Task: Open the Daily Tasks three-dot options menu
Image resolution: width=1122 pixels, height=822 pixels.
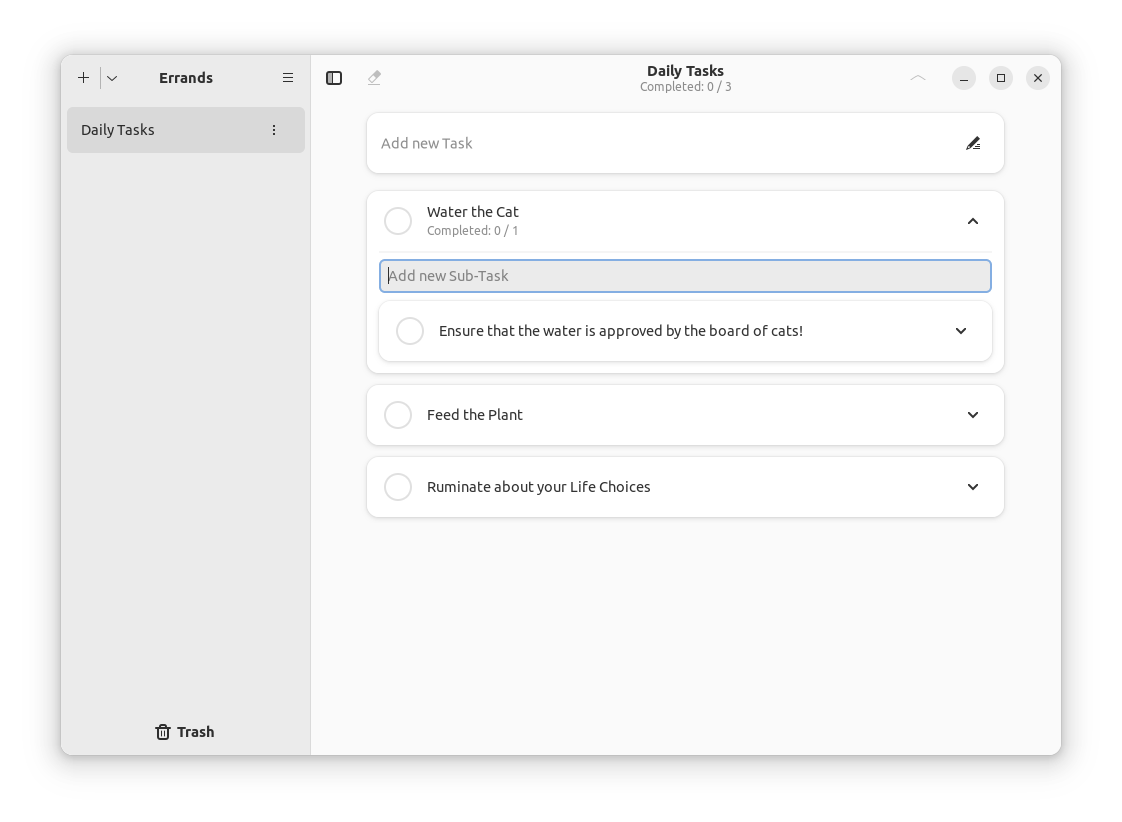Action: click(x=273, y=130)
